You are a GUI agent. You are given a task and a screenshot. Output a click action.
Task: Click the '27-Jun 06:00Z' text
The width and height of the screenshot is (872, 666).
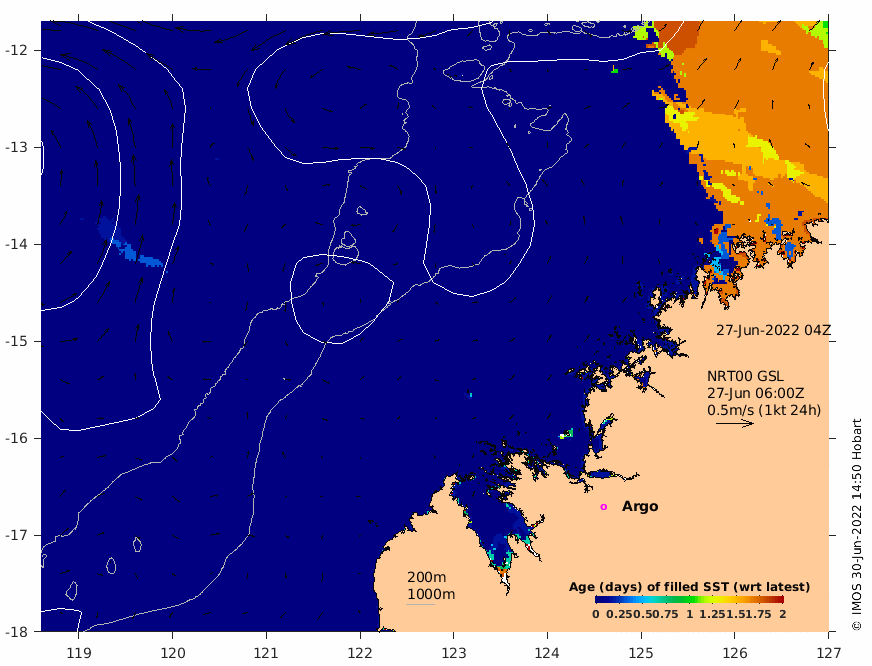pos(755,393)
